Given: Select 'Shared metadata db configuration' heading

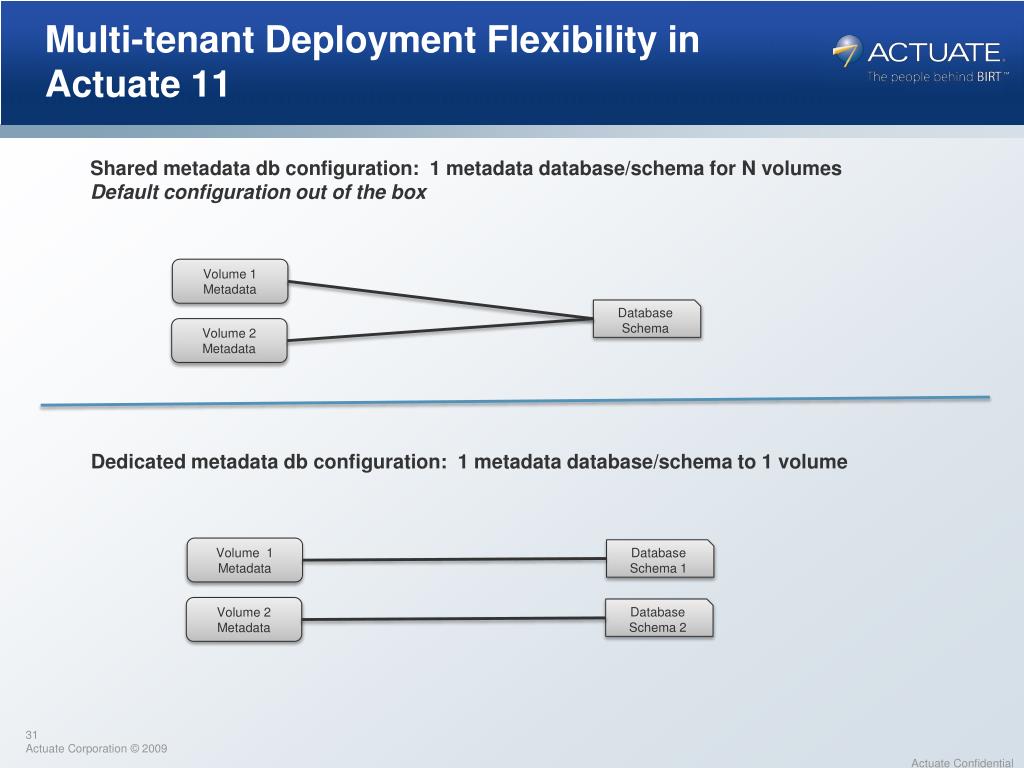Looking at the screenshot, I should click(x=466, y=168).
